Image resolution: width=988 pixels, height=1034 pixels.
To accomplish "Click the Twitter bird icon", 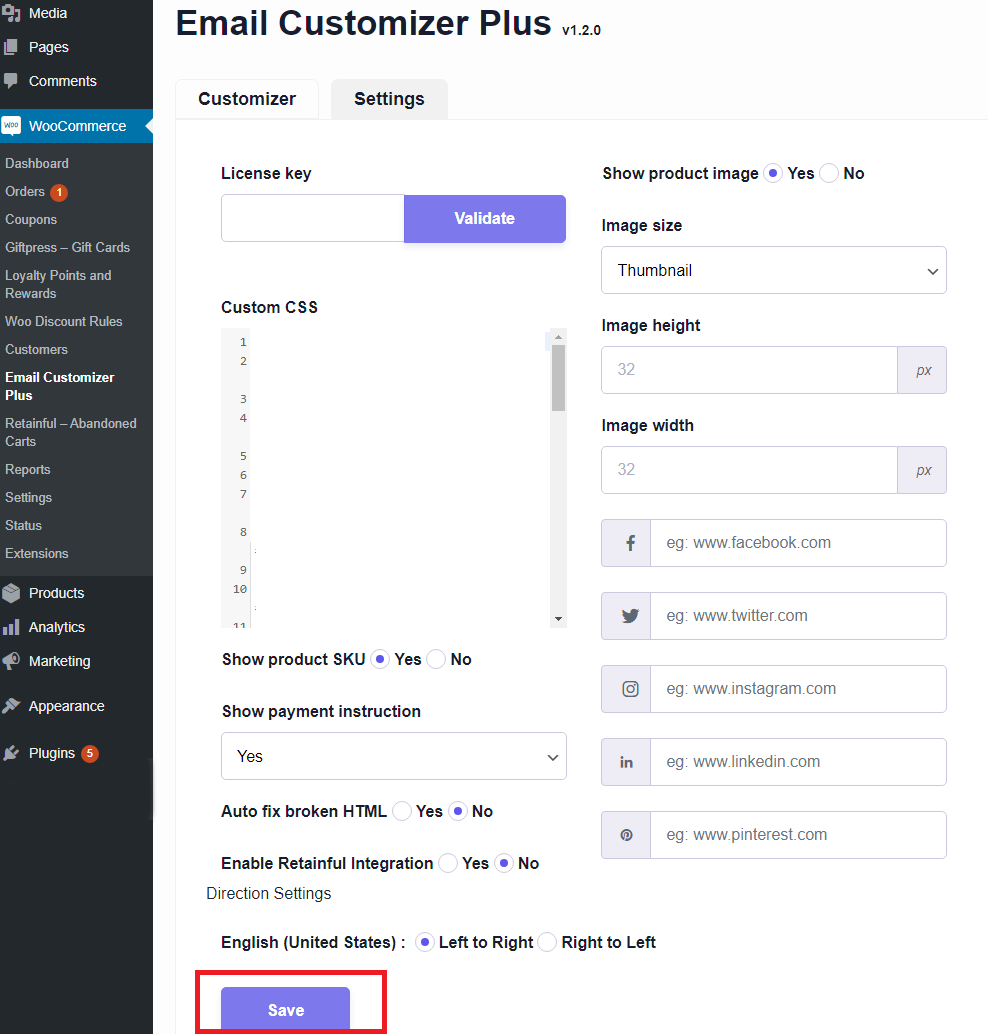I will pos(630,616).
